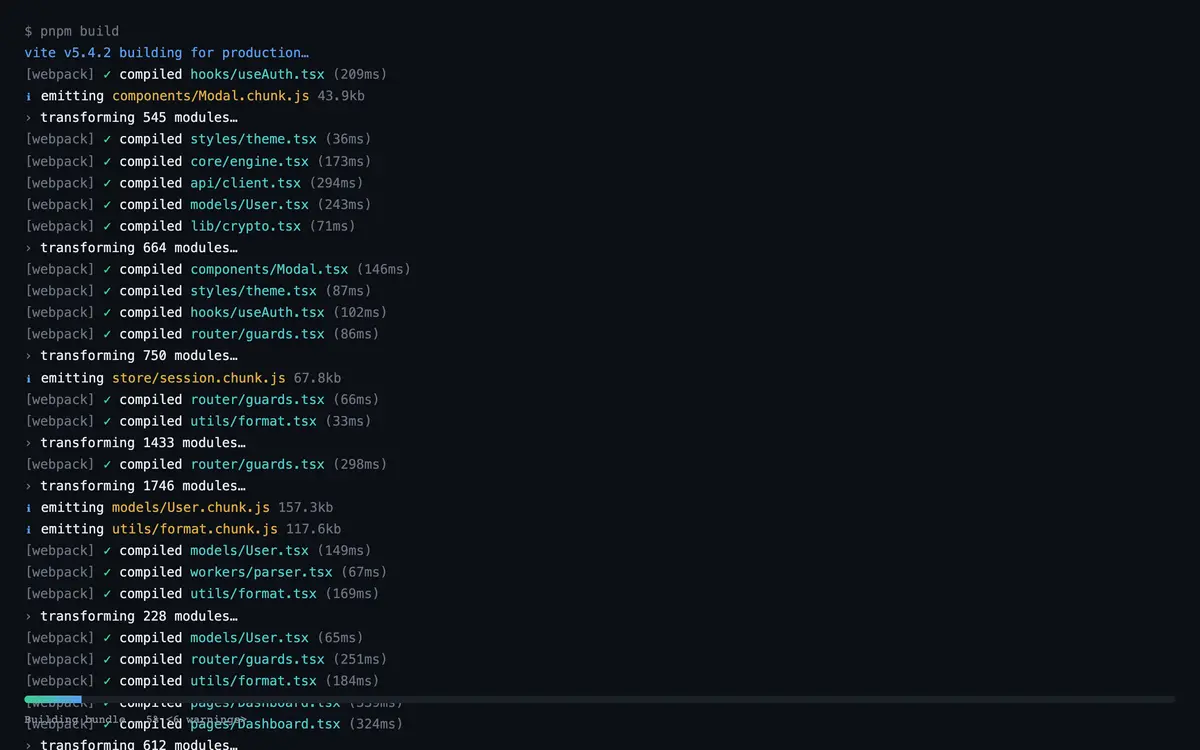
Task: Select the 'transforming 228 modules…' line
Action: click(131, 616)
